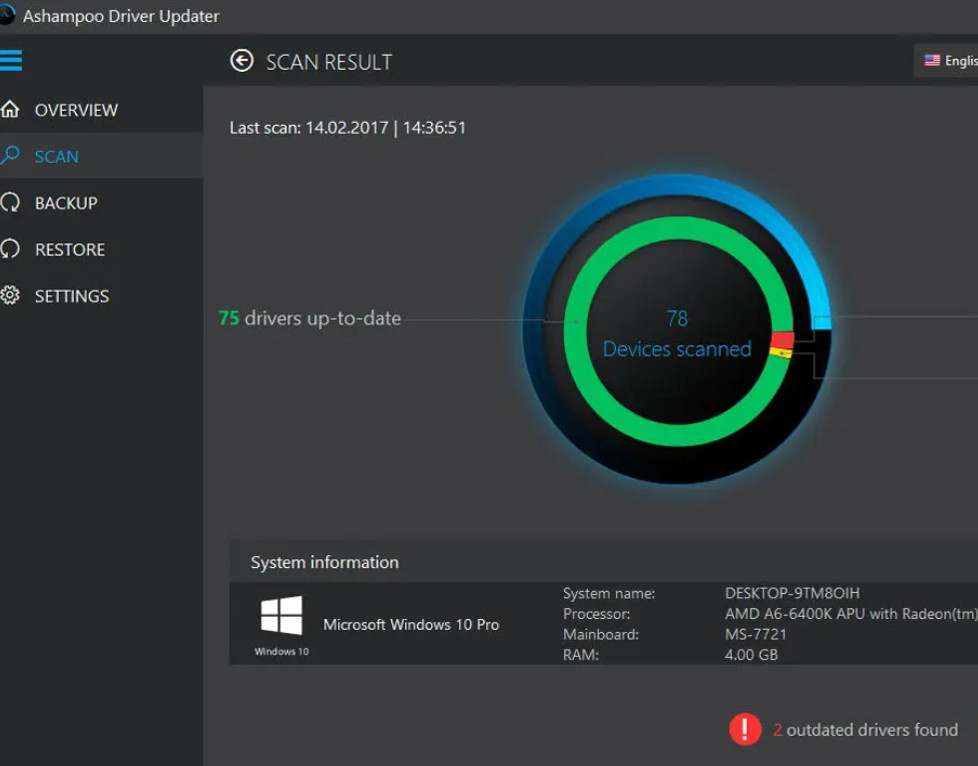
Task: Click the '75 drivers up-to-date' label
Action: [310, 318]
